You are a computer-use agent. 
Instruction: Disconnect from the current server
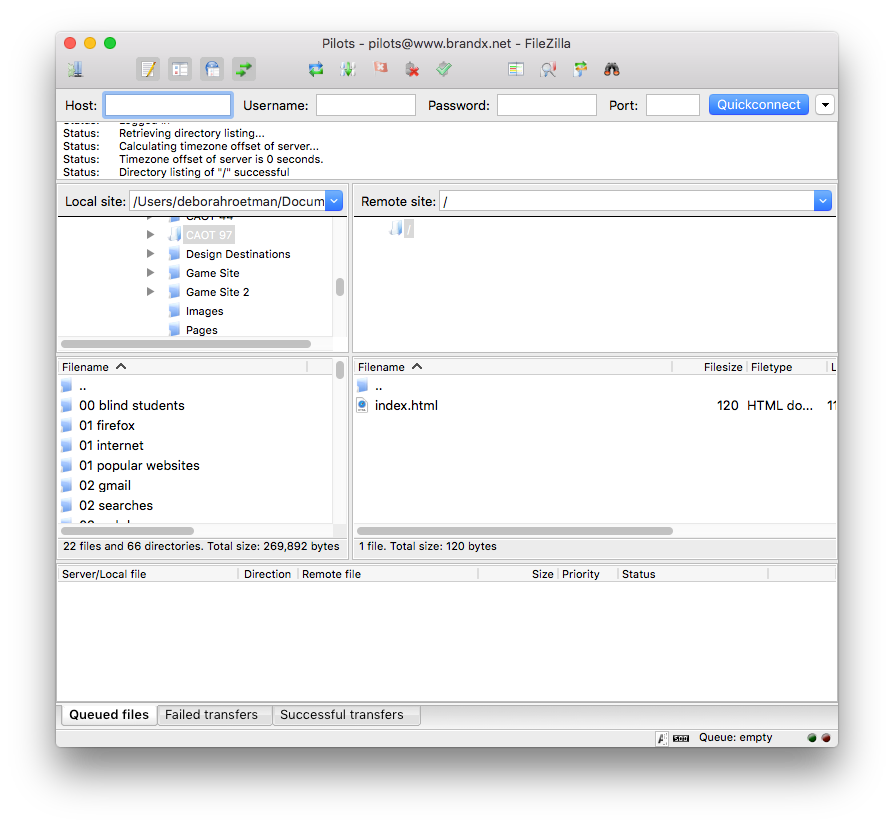pyautogui.click(x=412, y=70)
